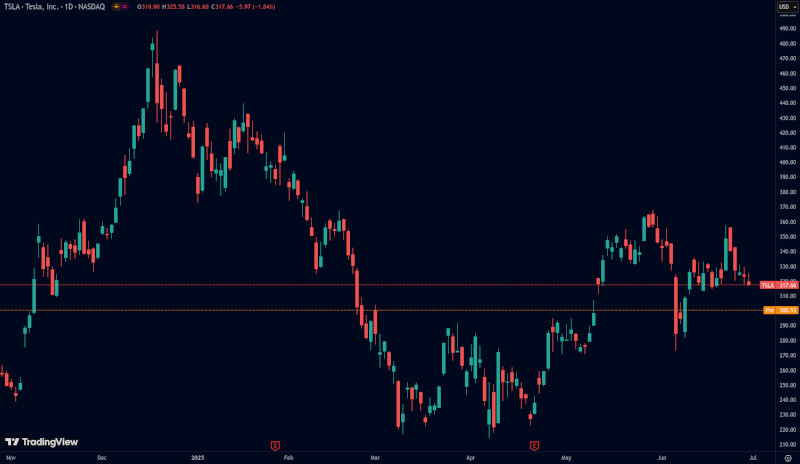Click the icon right of the sun indicator
Image resolution: width=800 pixels, height=464 pixels.
pyautogui.click(x=125, y=6)
